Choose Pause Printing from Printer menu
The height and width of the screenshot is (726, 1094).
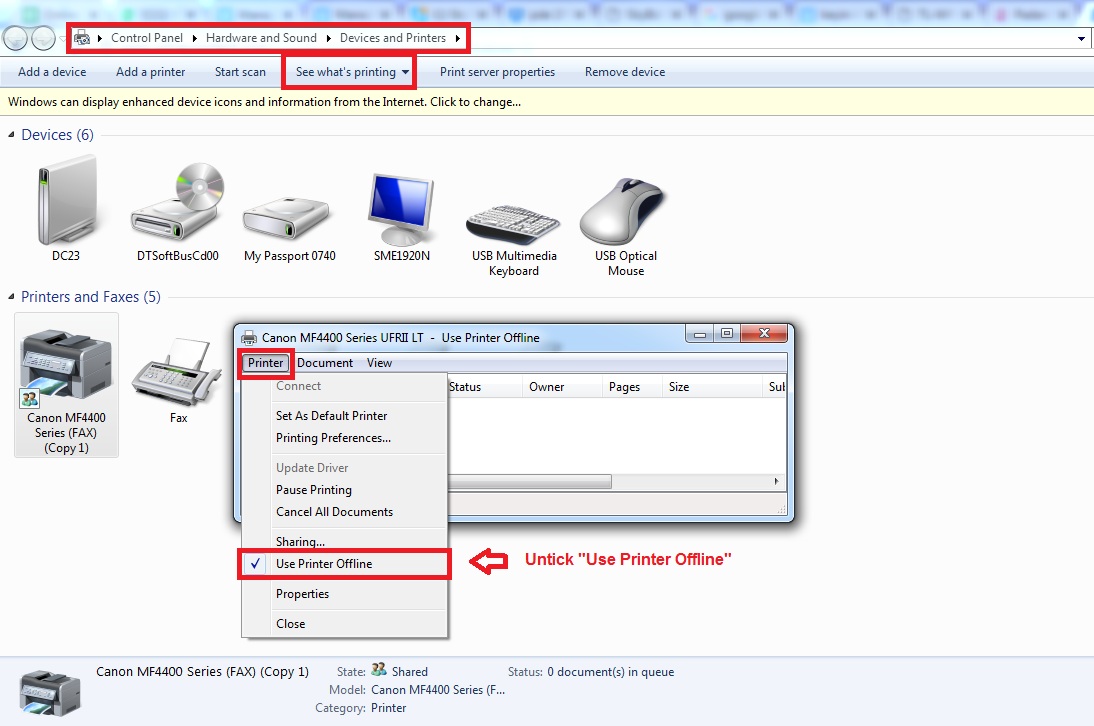pos(344,490)
